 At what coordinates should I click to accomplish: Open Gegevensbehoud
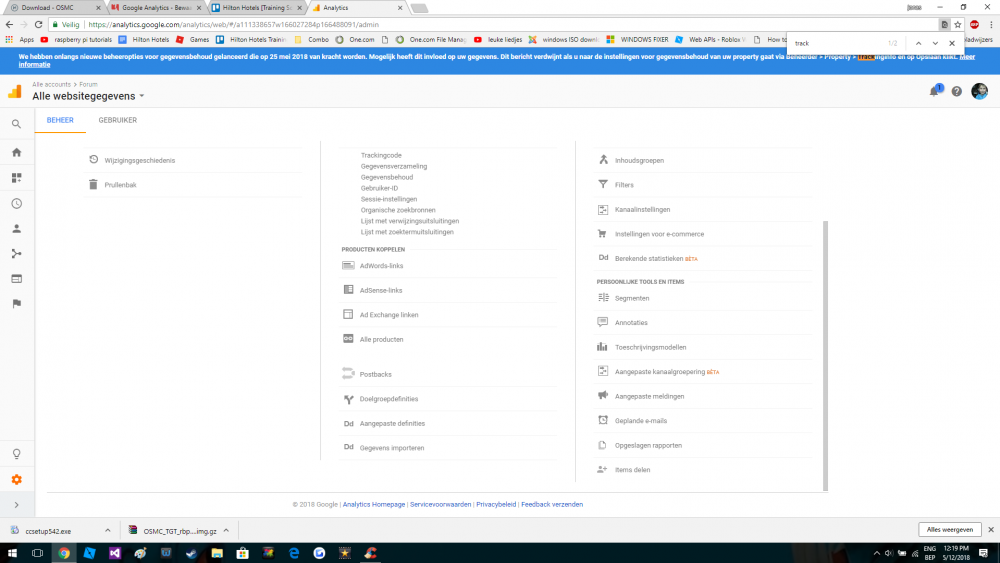coord(386,177)
